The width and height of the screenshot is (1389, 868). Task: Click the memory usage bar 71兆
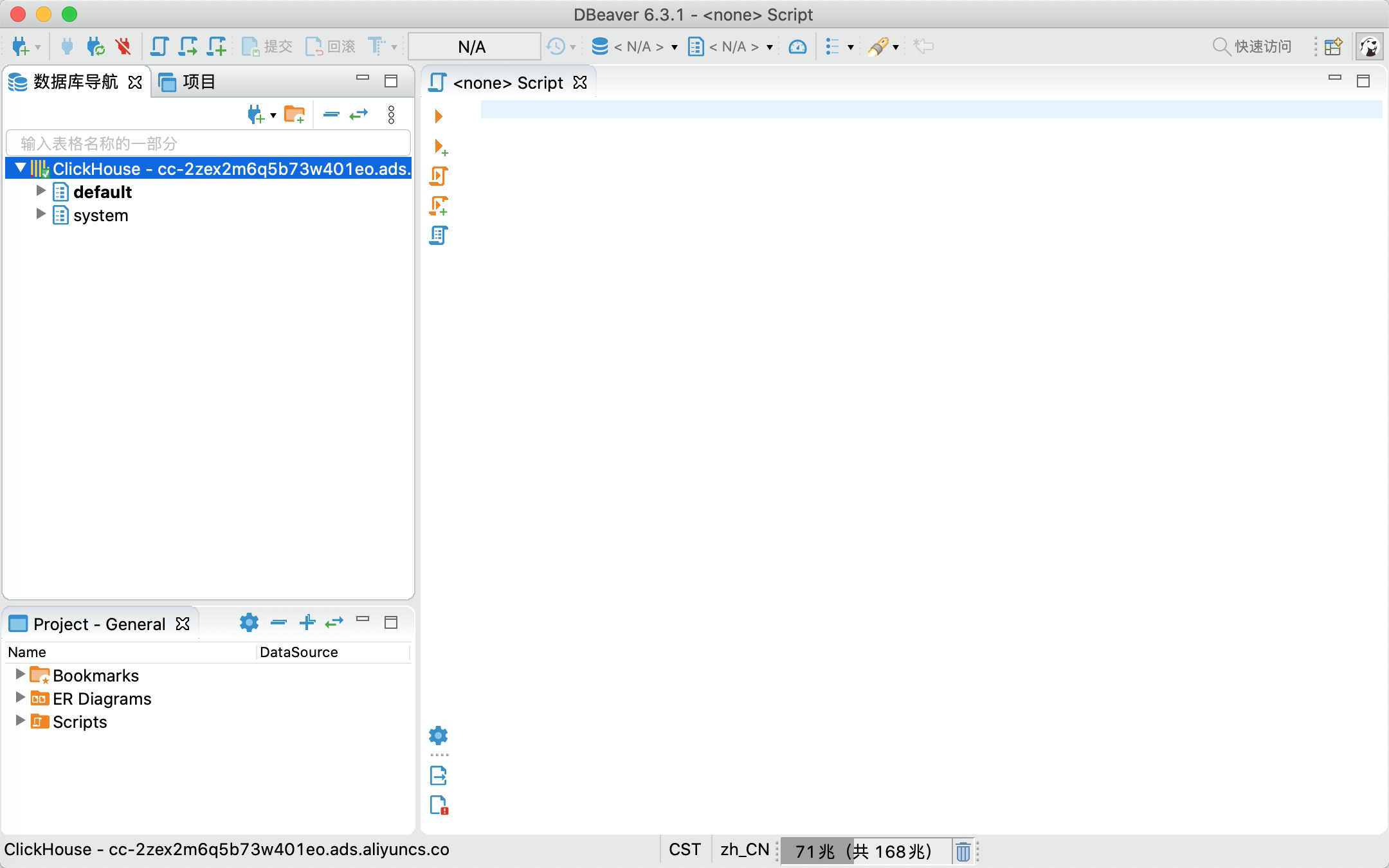[865, 851]
